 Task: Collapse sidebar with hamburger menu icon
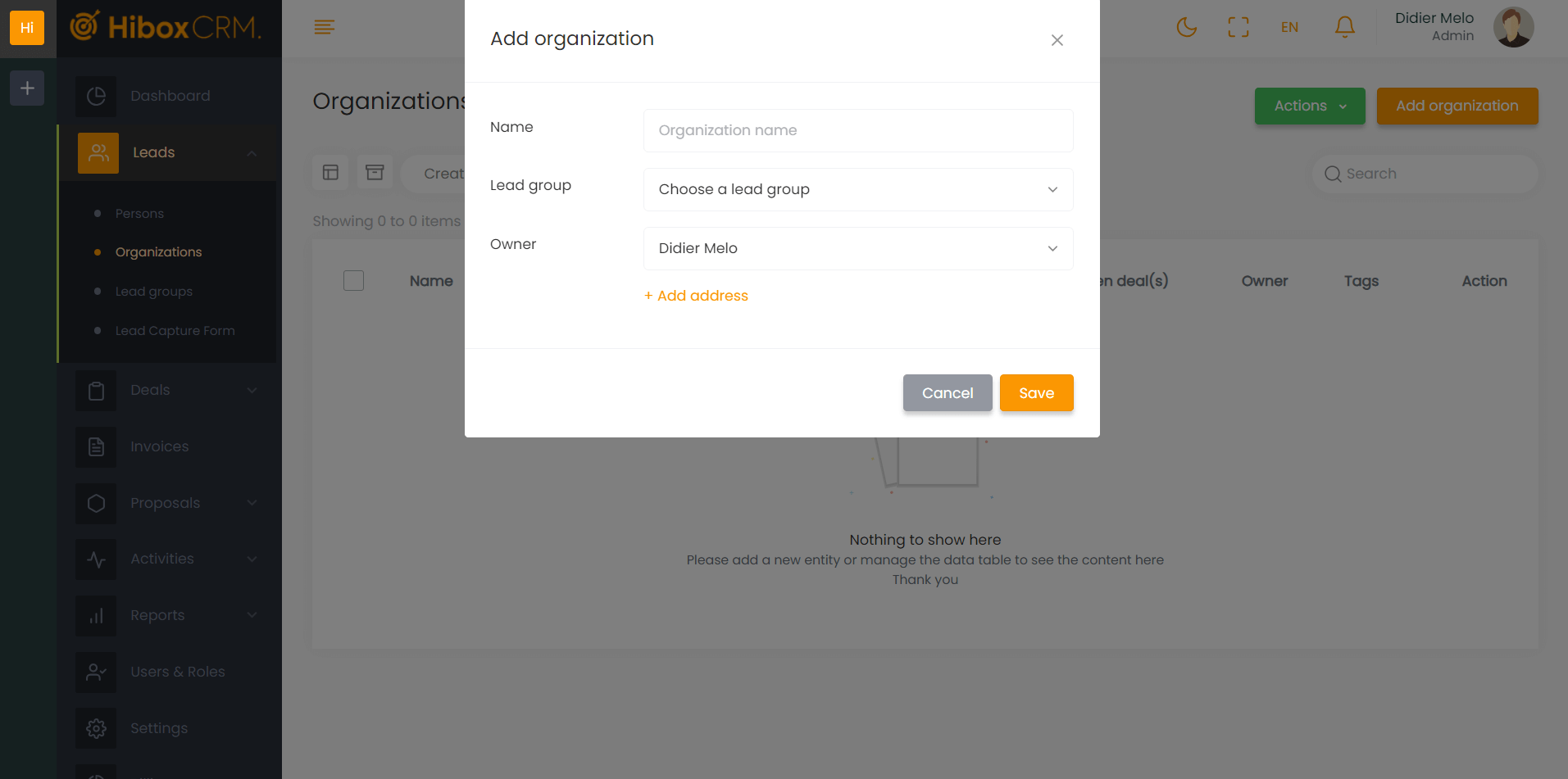pos(324,28)
